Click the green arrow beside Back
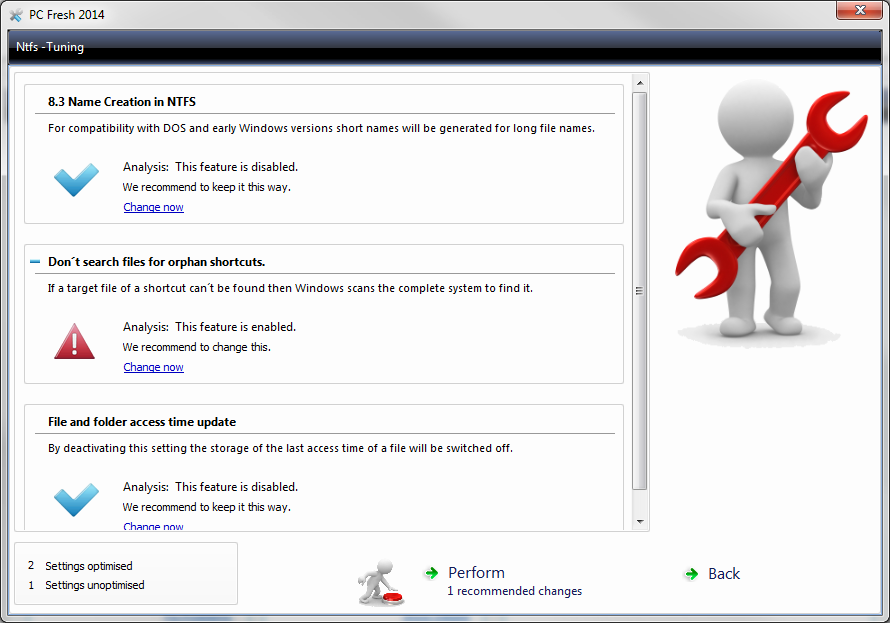890x623 pixels. (x=691, y=574)
